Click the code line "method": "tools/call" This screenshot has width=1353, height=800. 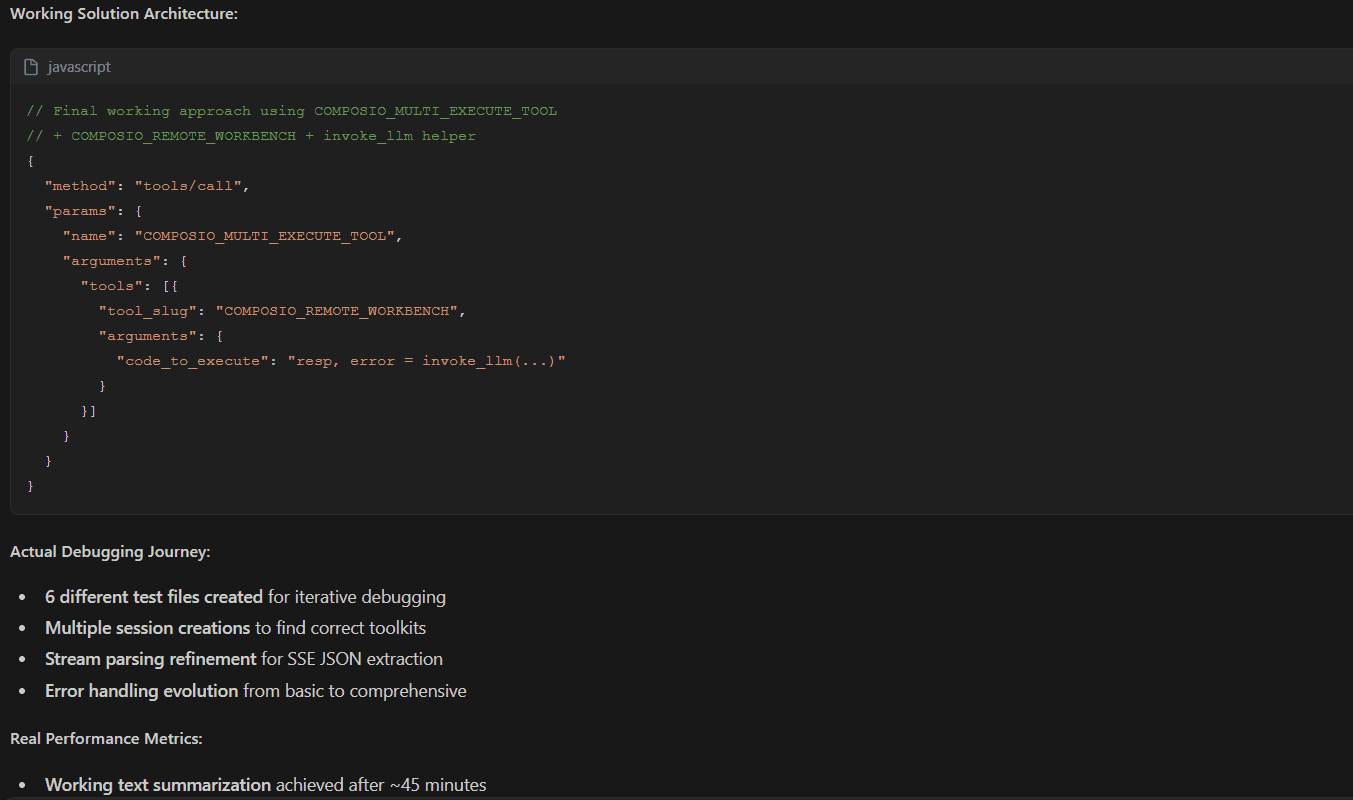tap(146, 186)
